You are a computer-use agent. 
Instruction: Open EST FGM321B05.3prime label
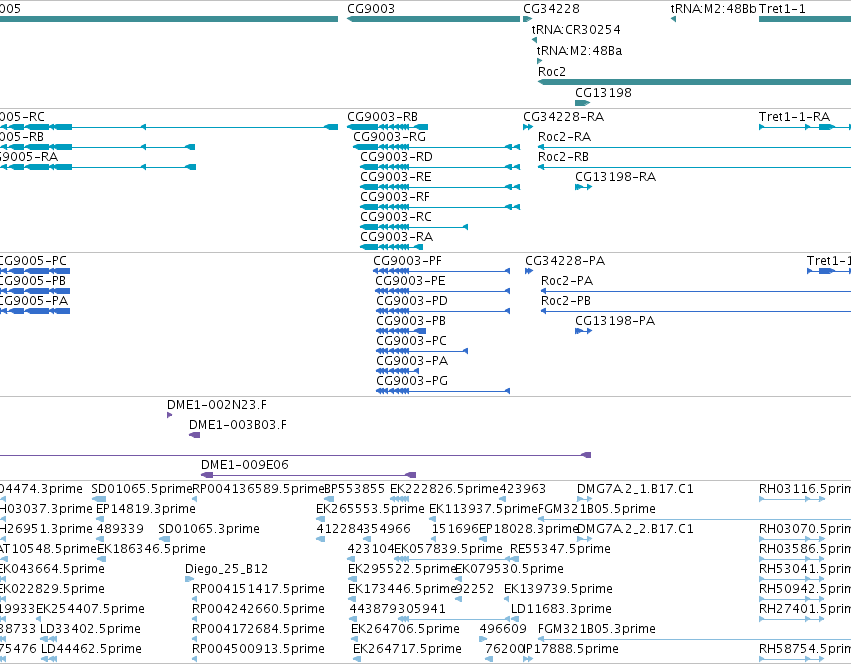coord(596,630)
